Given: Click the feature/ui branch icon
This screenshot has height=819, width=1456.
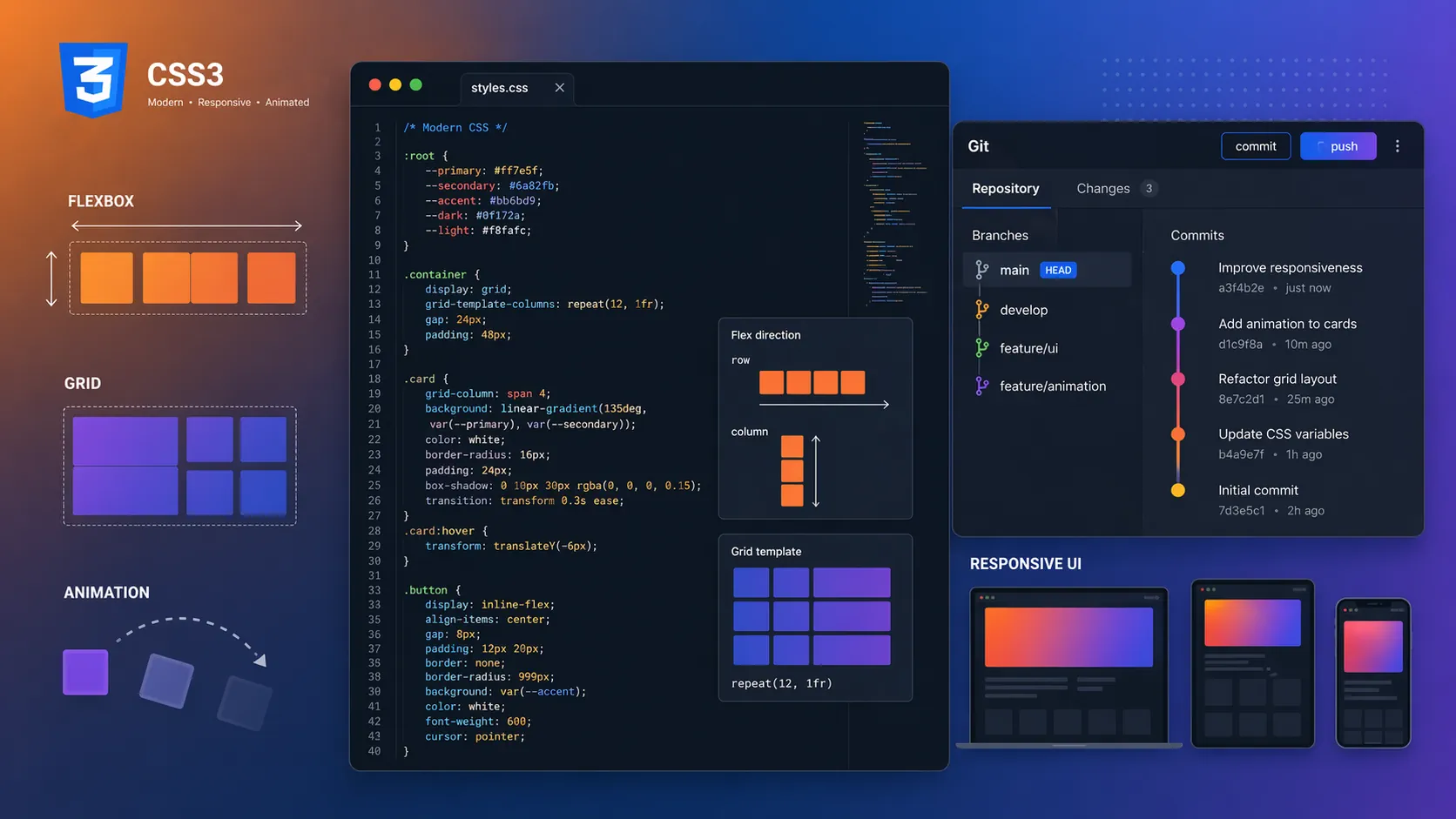Looking at the screenshot, I should tap(982, 348).
